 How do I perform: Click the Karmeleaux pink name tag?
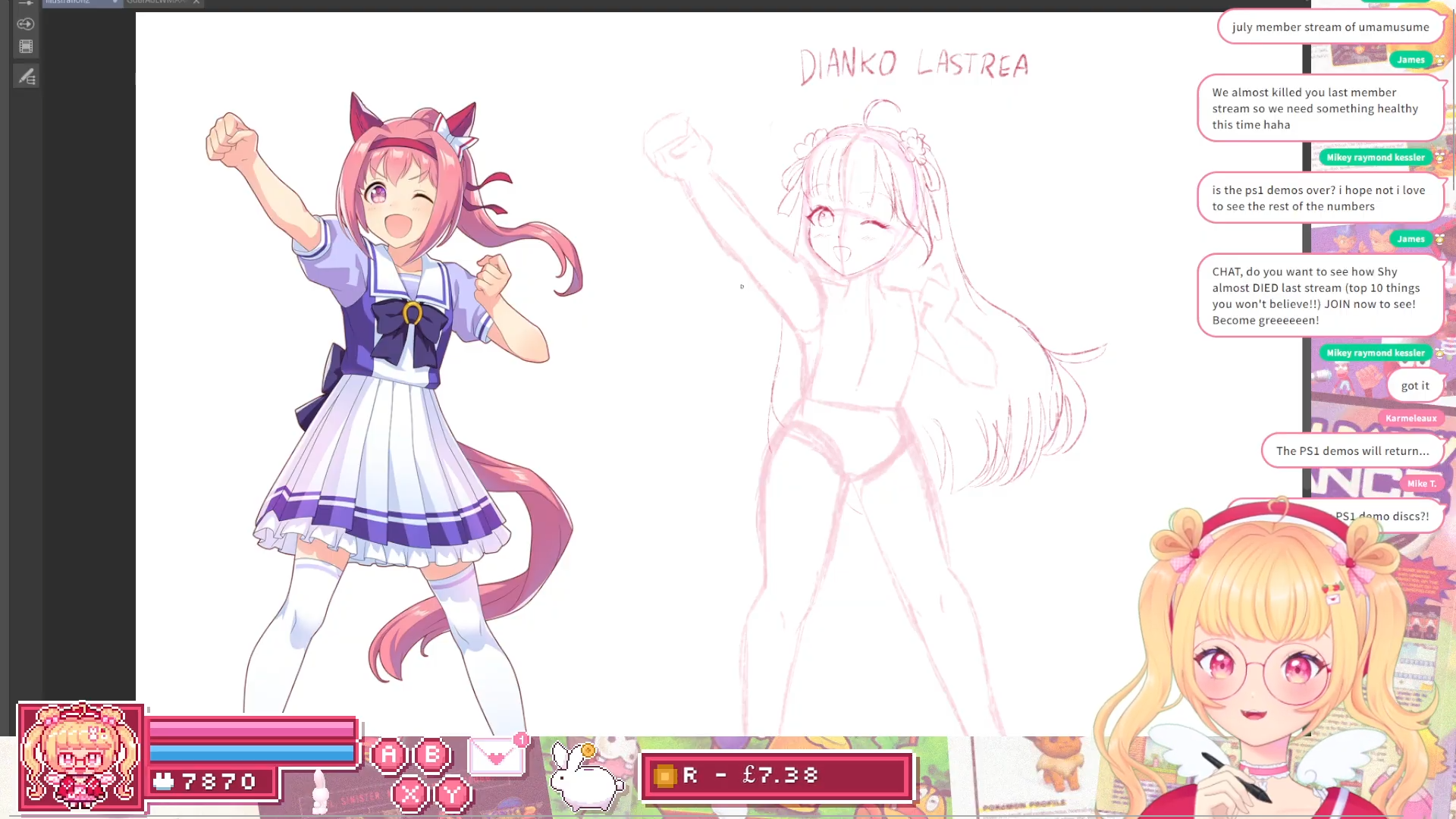[x=1410, y=419]
